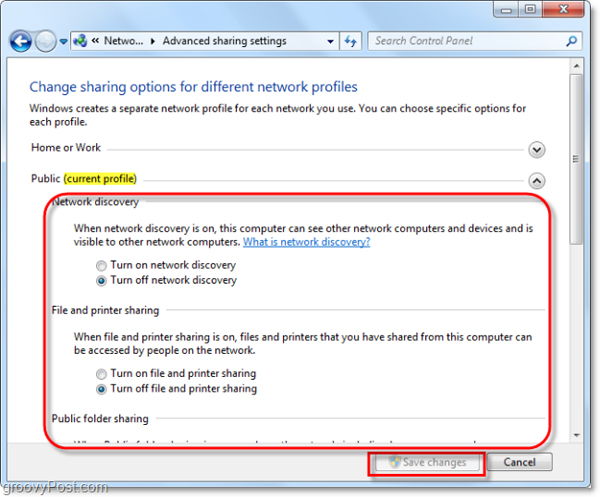Go back with the Back arrow button

21,41
